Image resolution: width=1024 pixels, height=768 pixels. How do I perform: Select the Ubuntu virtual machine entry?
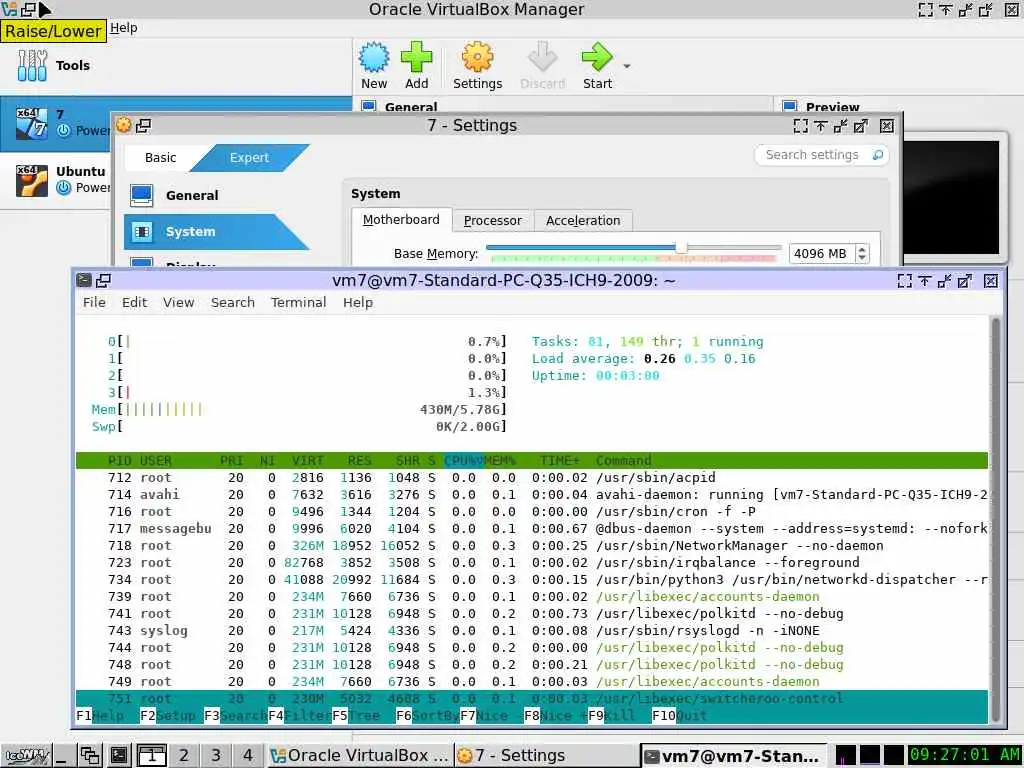coord(56,180)
